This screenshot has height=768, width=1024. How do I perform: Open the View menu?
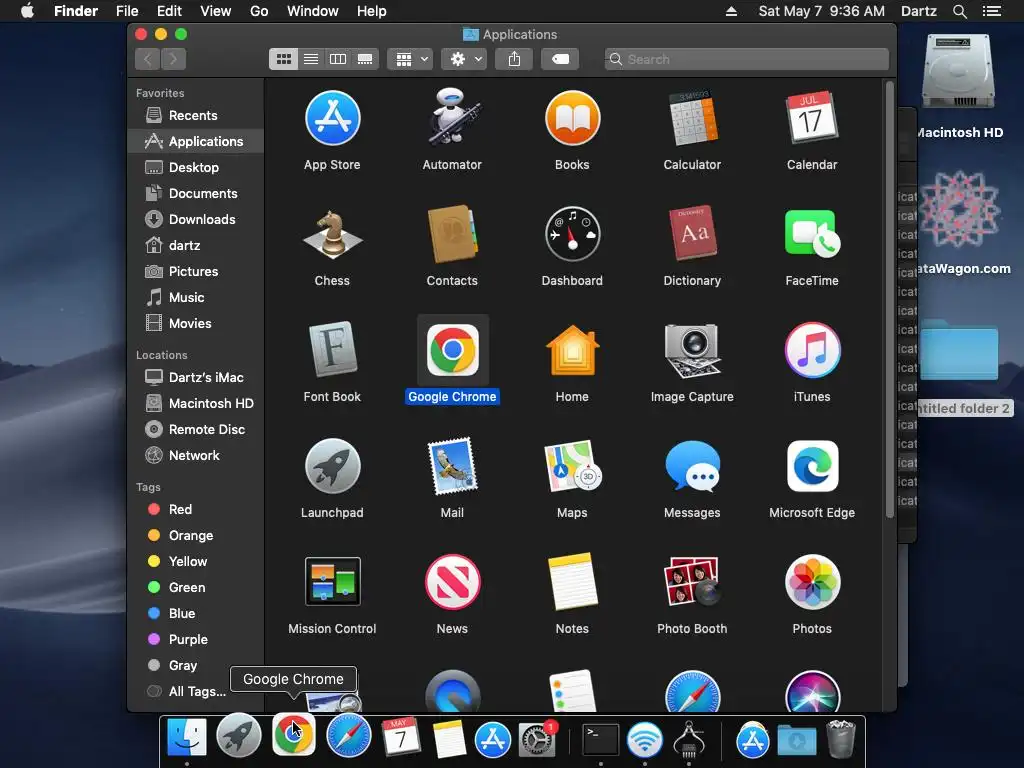click(216, 11)
